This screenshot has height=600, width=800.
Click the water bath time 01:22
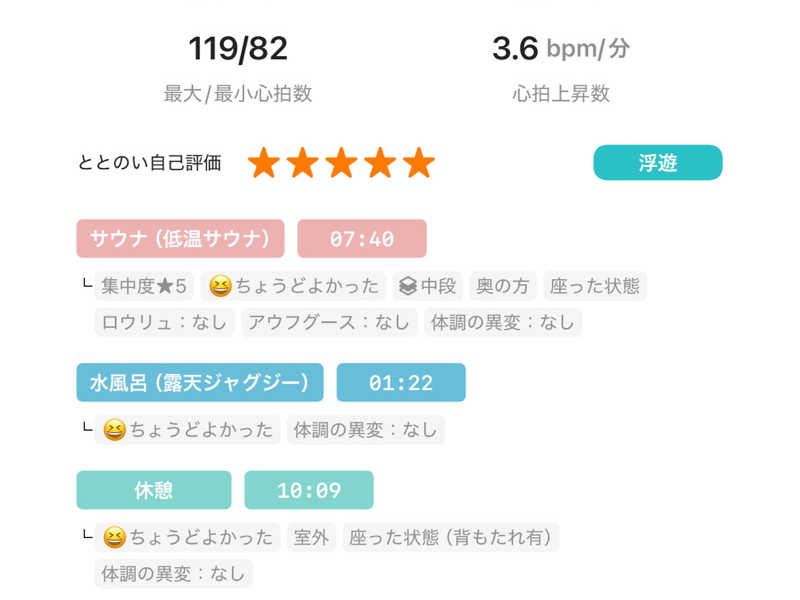400,382
